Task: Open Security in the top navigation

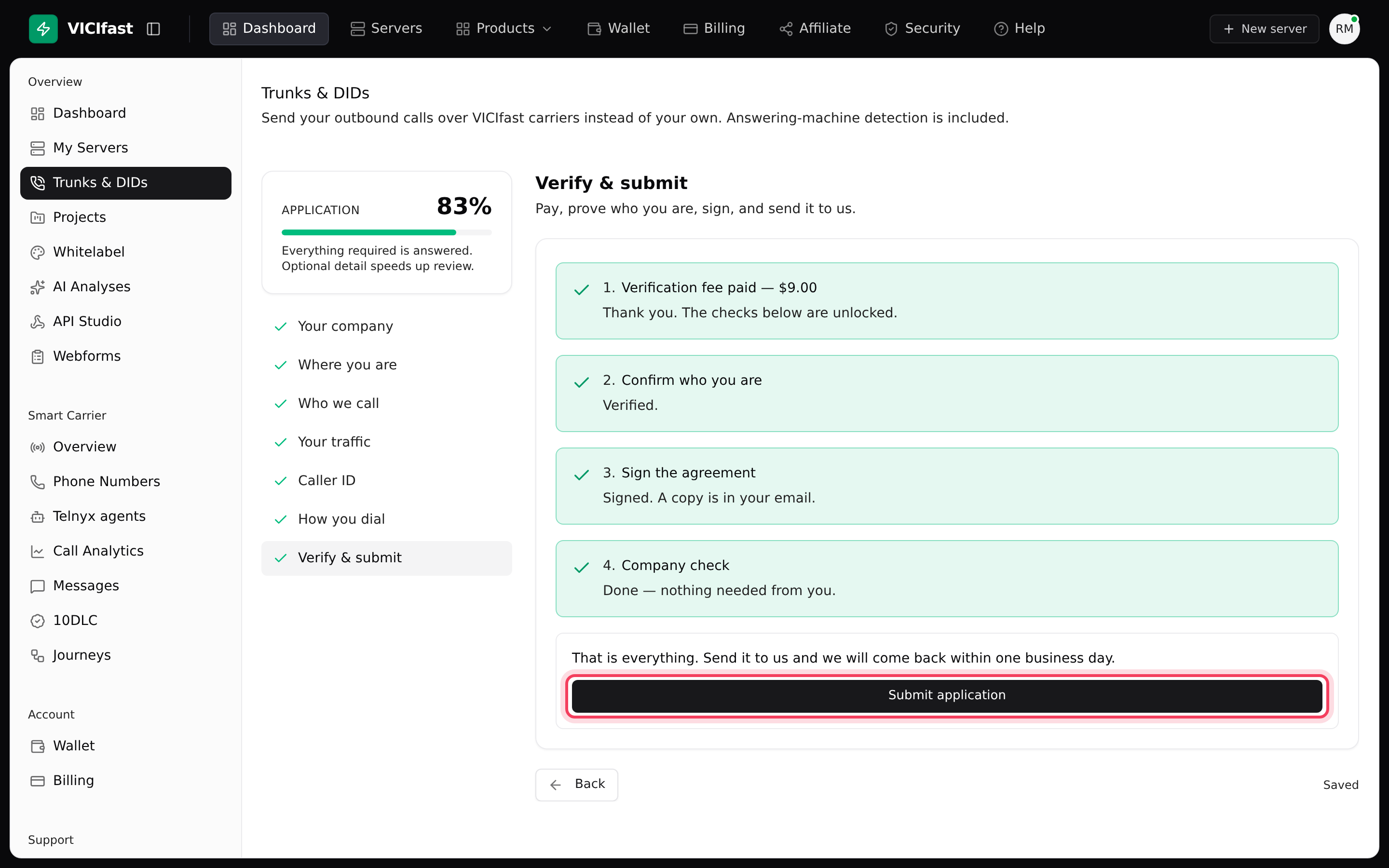Action: (922, 29)
